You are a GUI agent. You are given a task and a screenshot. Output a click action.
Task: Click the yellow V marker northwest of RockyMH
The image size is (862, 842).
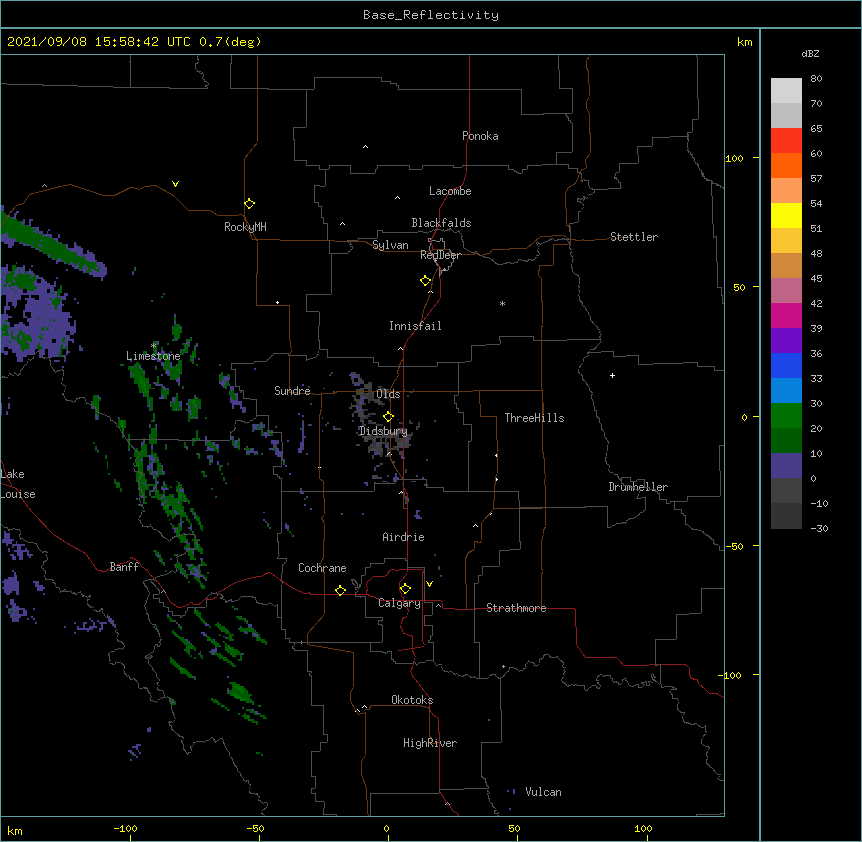pyautogui.click(x=175, y=184)
